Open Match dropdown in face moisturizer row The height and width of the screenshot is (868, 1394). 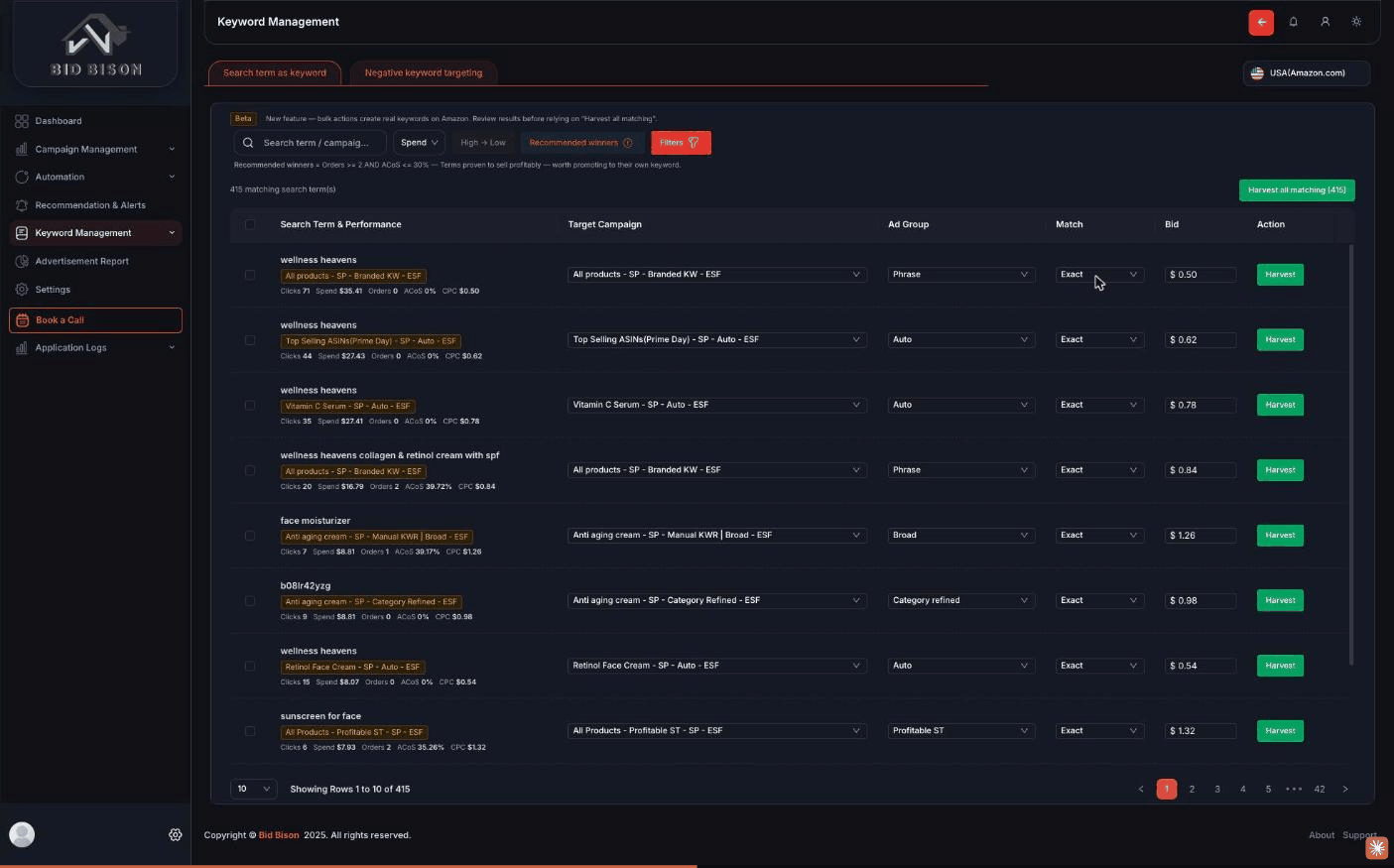(x=1099, y=536)
